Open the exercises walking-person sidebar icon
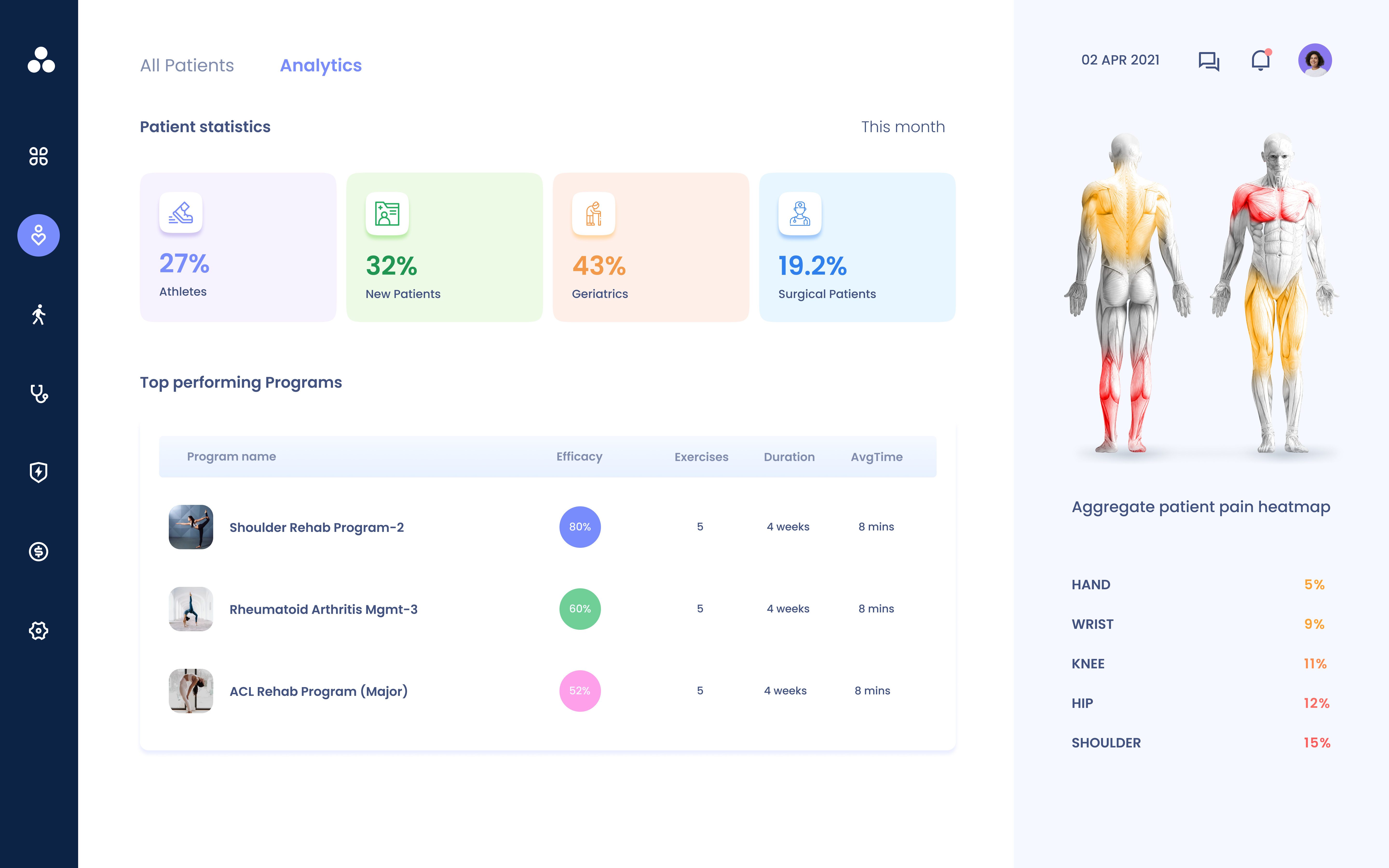This screenshot has width=1389, height=868. [38, 315]
